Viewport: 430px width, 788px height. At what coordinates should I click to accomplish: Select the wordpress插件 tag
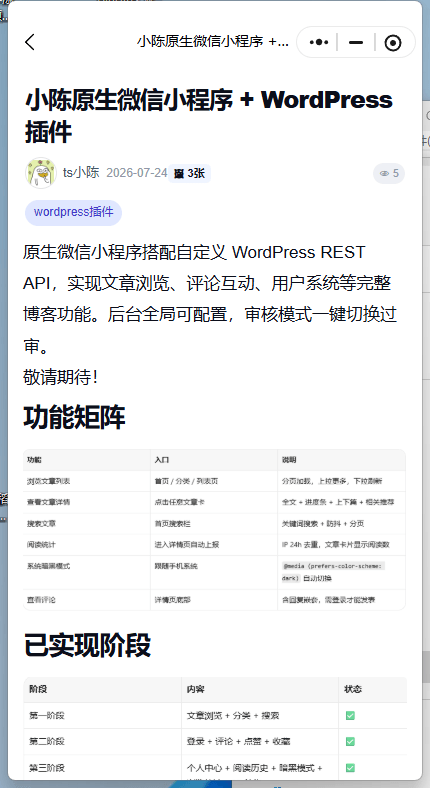point(73,212)
